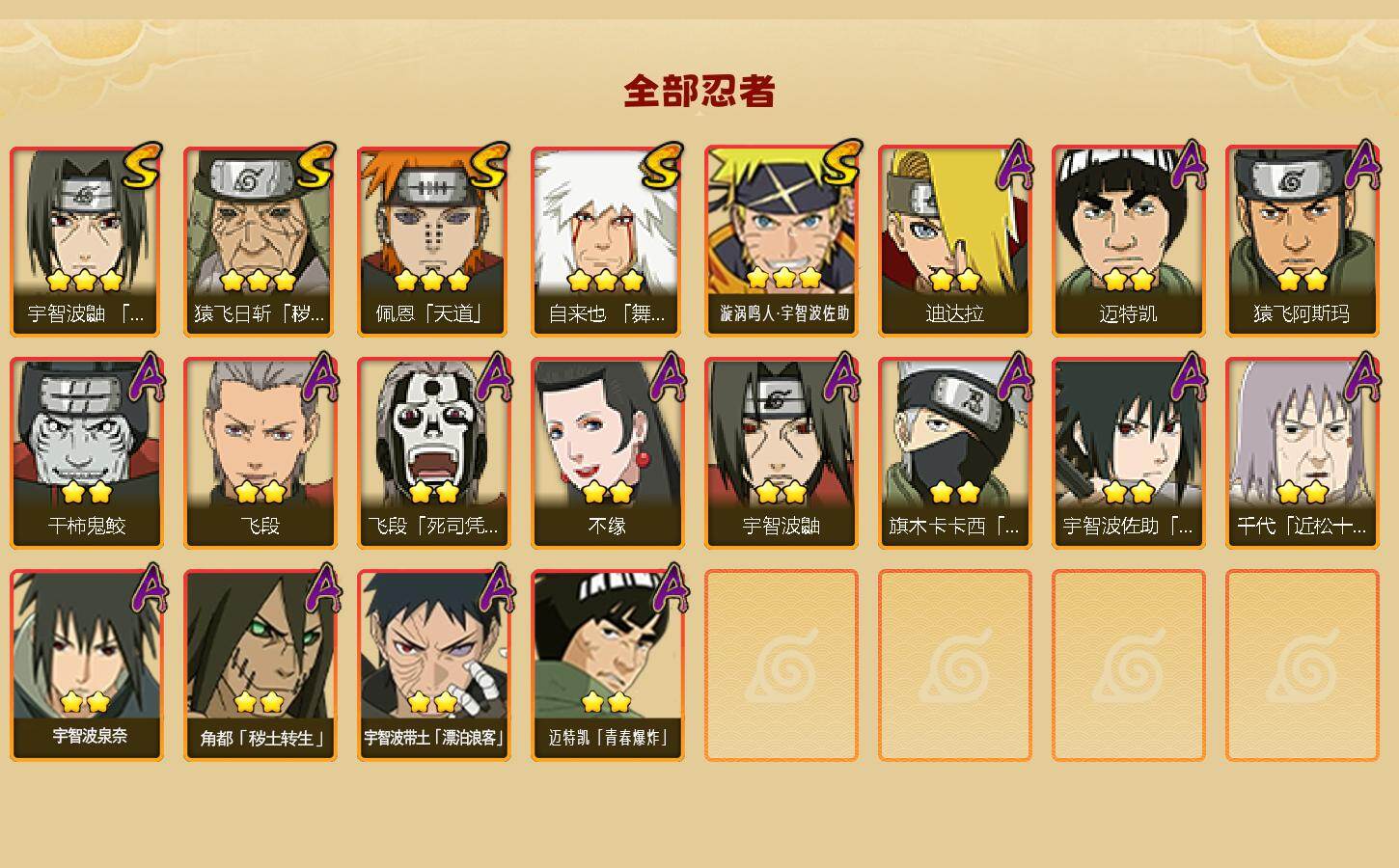The image size is (1399, 868).
Task: Open the 迪达拉 character card
Action: pyautogui.click(x=954, y=241)
